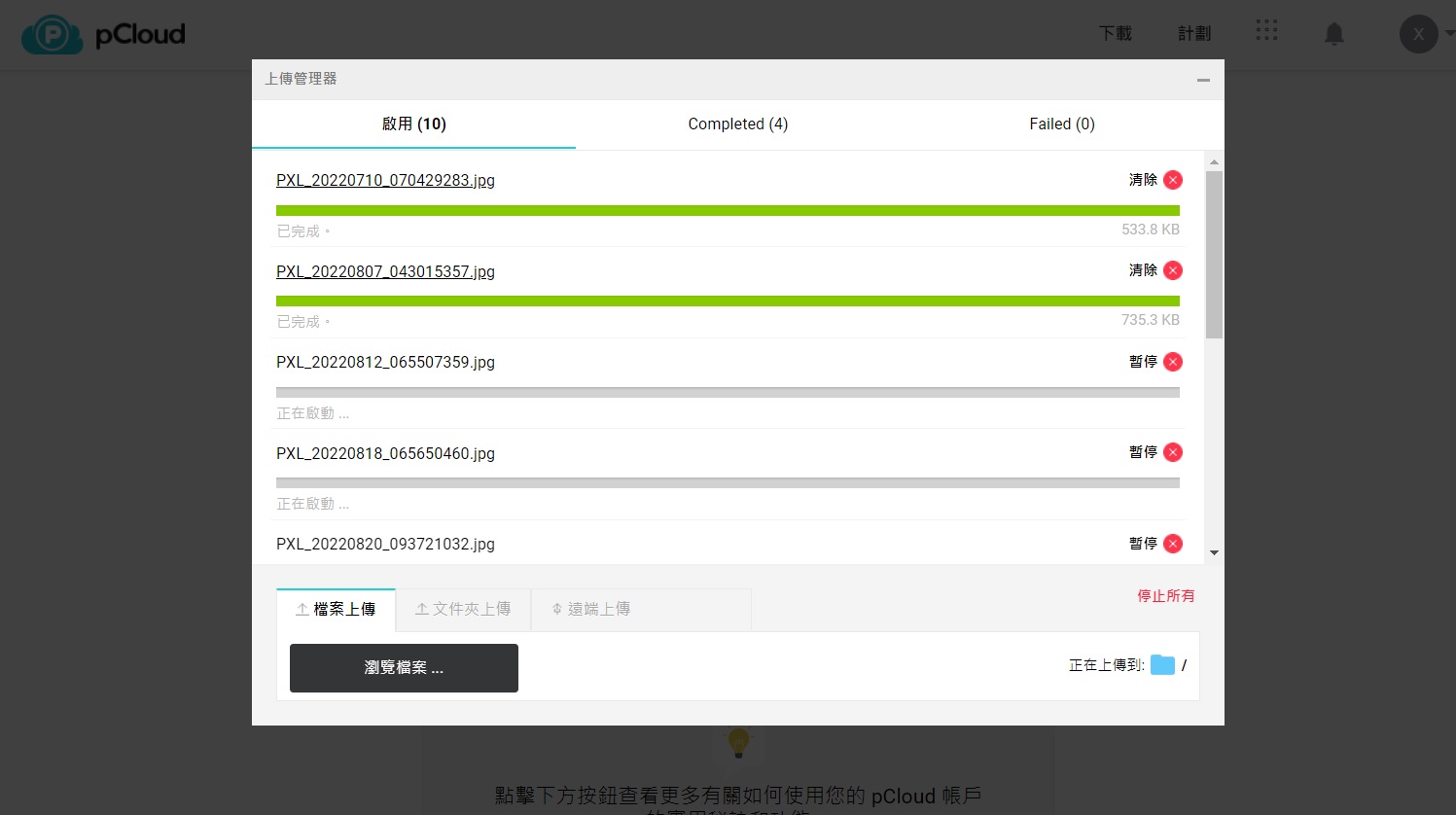Screen dimensions: 1456x815
Task: Remove PXL_20220807_043015357.jpg with red X icon
Action: (1173, 270)
